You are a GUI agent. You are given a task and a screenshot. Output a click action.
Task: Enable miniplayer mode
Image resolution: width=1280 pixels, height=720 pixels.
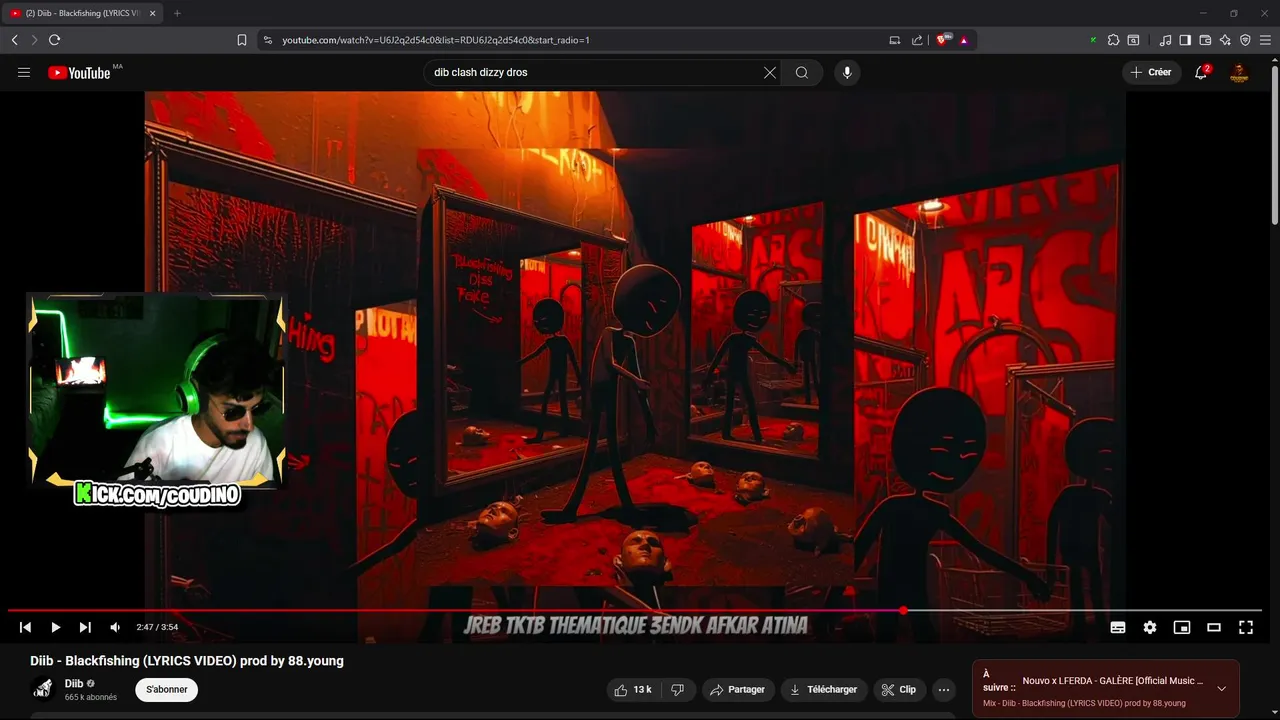coord(1182,627)
